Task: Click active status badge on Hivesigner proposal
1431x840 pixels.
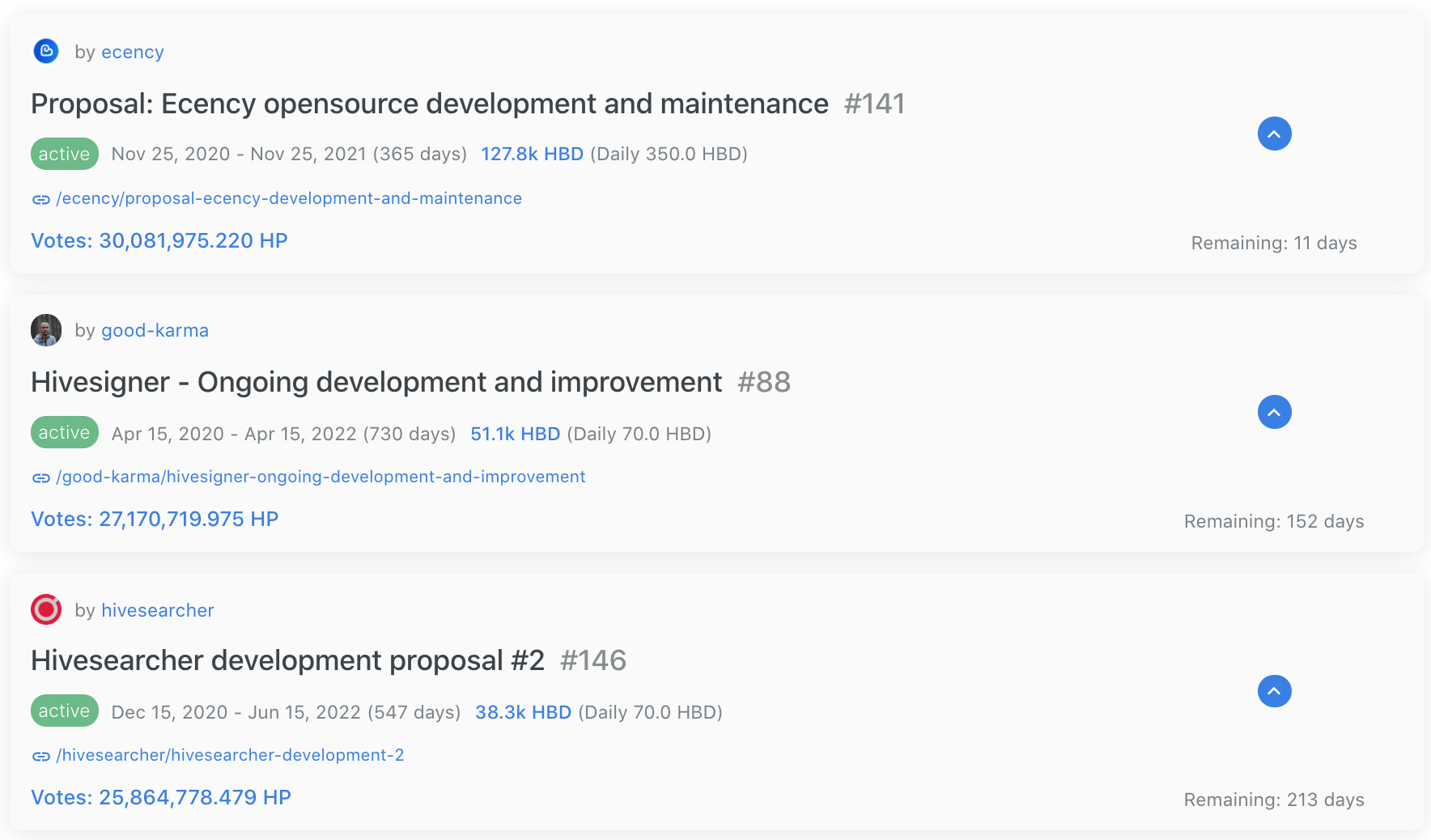Action: (65, 432)
